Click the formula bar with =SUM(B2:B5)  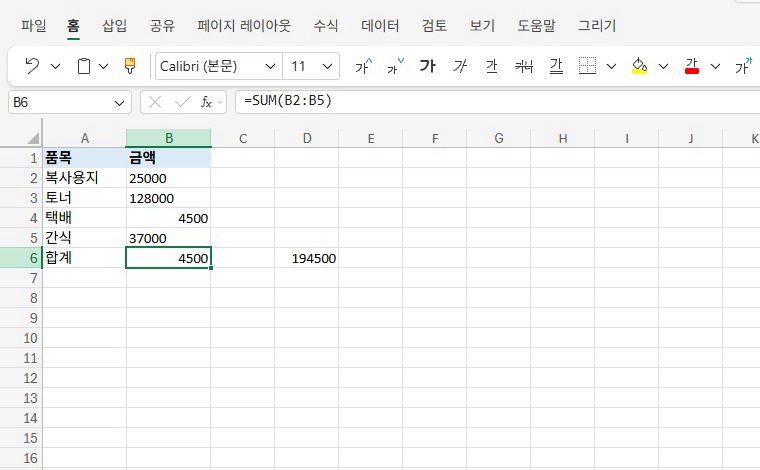click(497, 102)
